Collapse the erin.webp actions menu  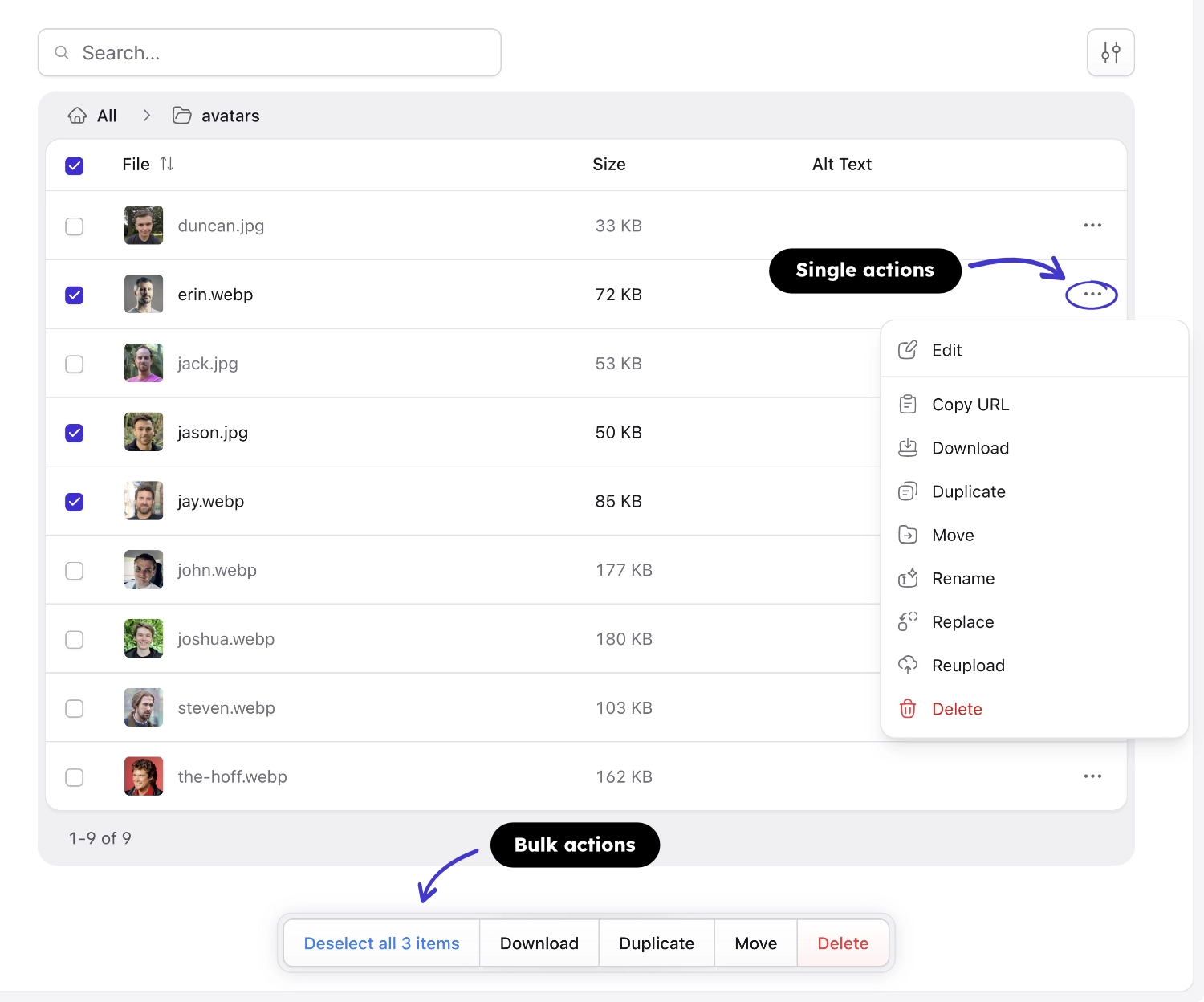[x=1092, y=295]
